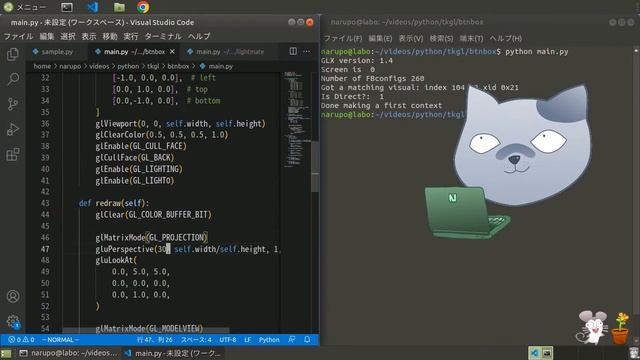
Task: Open Source Control view in activity bar
Action: click(13, 104)
